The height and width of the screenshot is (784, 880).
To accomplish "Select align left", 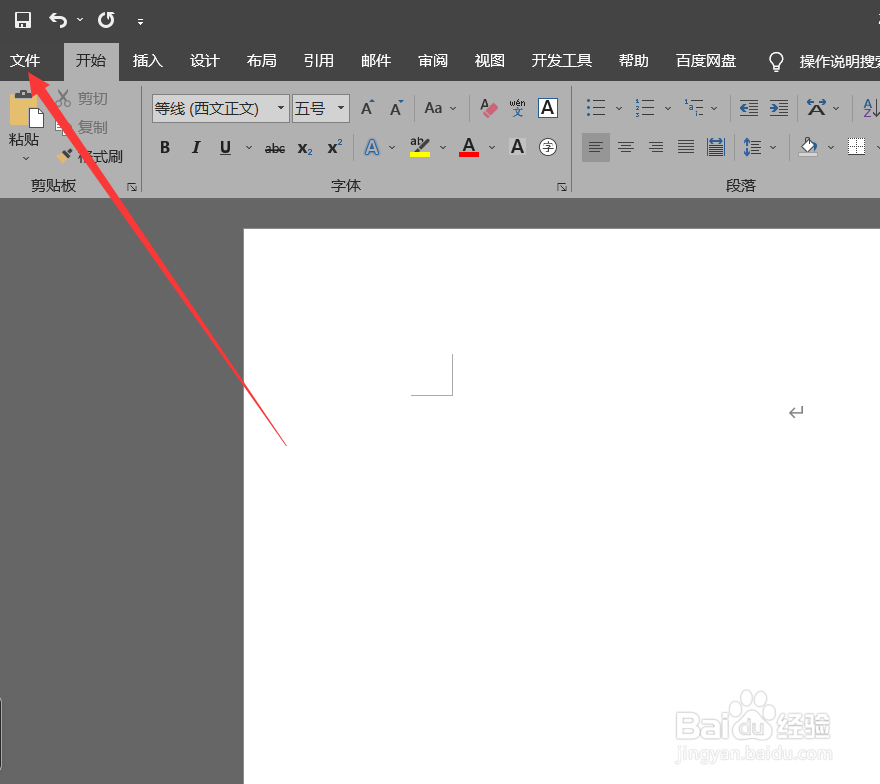I will tap(596, 148).
